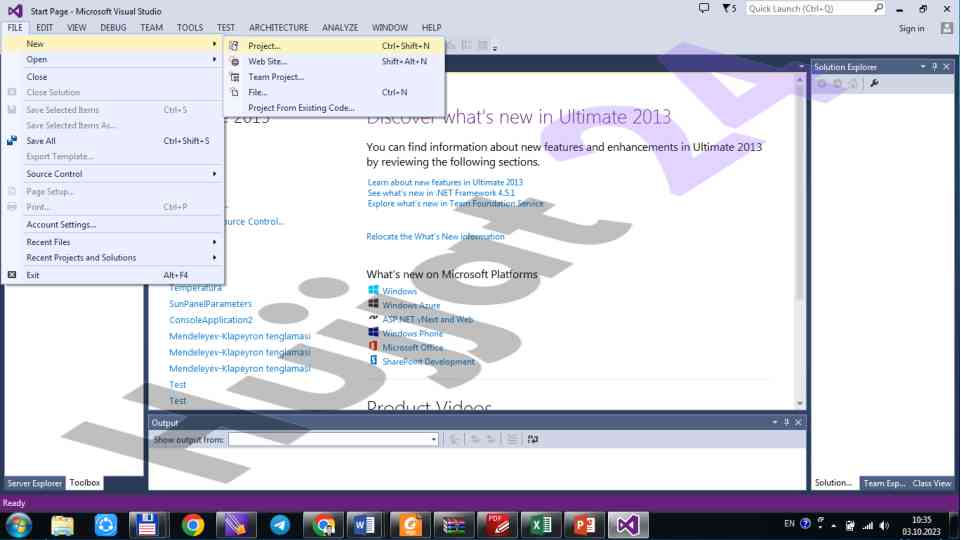The width and height of the screenshot is (961, 540).
Task: Open the ANALYZE menu
Action: (x=340, y=28)
